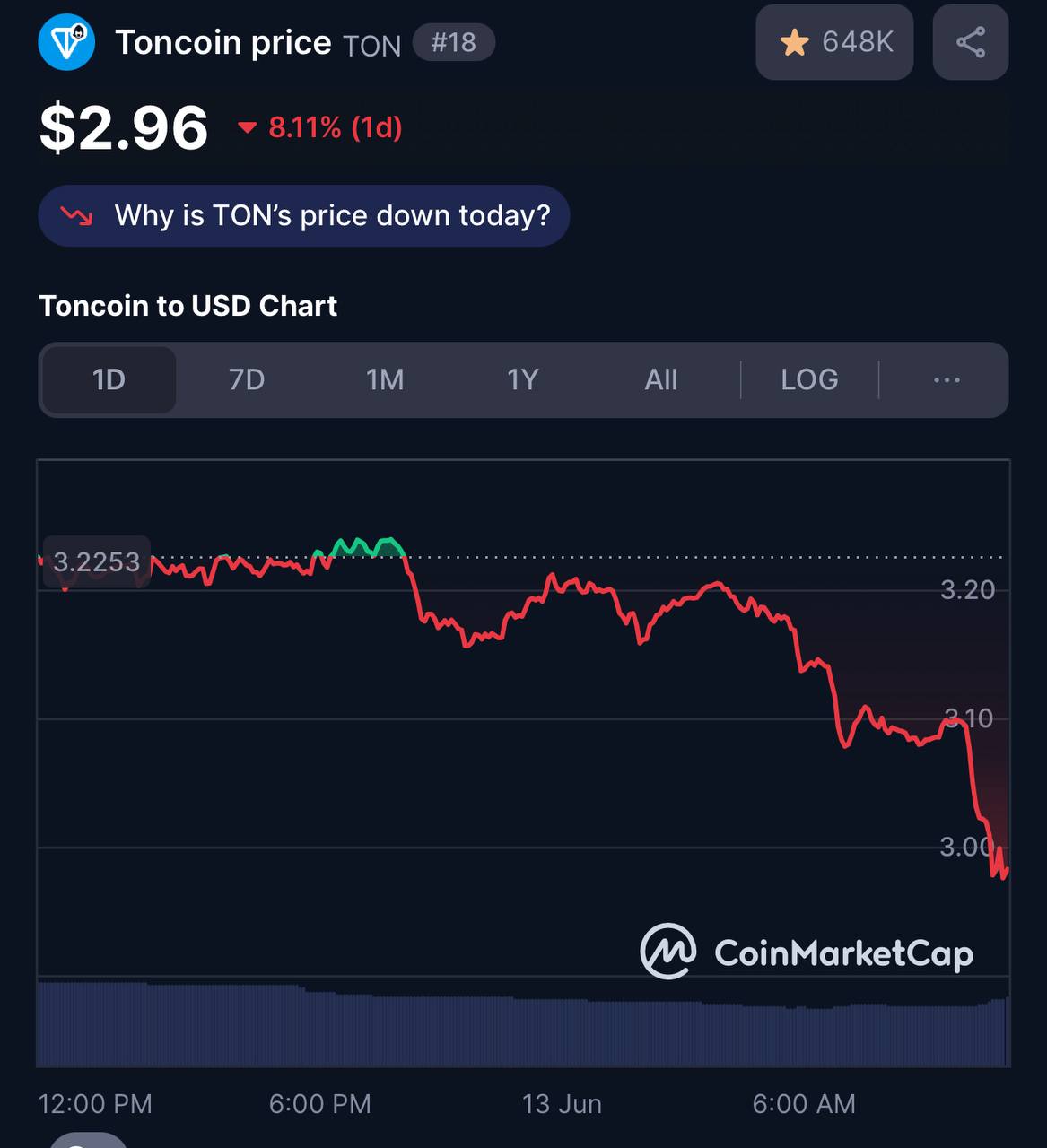Switch chart to 1M range
This screenshot has height=1148, width=1047.
[x=385, y=379]
